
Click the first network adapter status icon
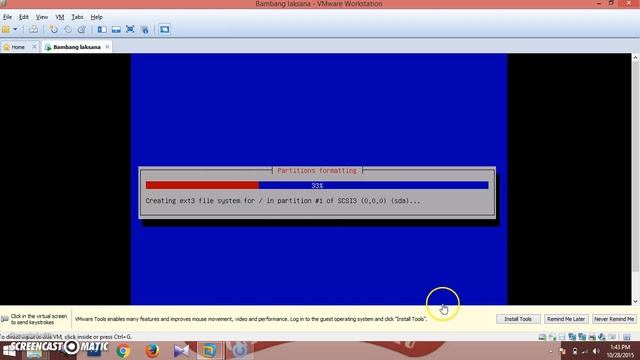[572, 337]
